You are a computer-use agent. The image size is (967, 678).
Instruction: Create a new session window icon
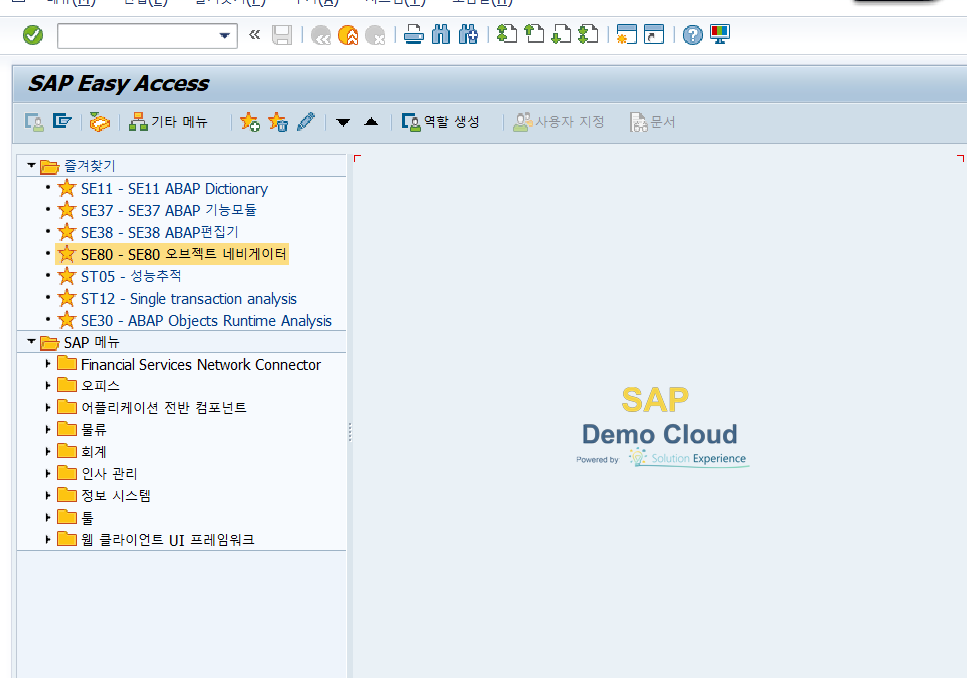[x=627, y=35]
